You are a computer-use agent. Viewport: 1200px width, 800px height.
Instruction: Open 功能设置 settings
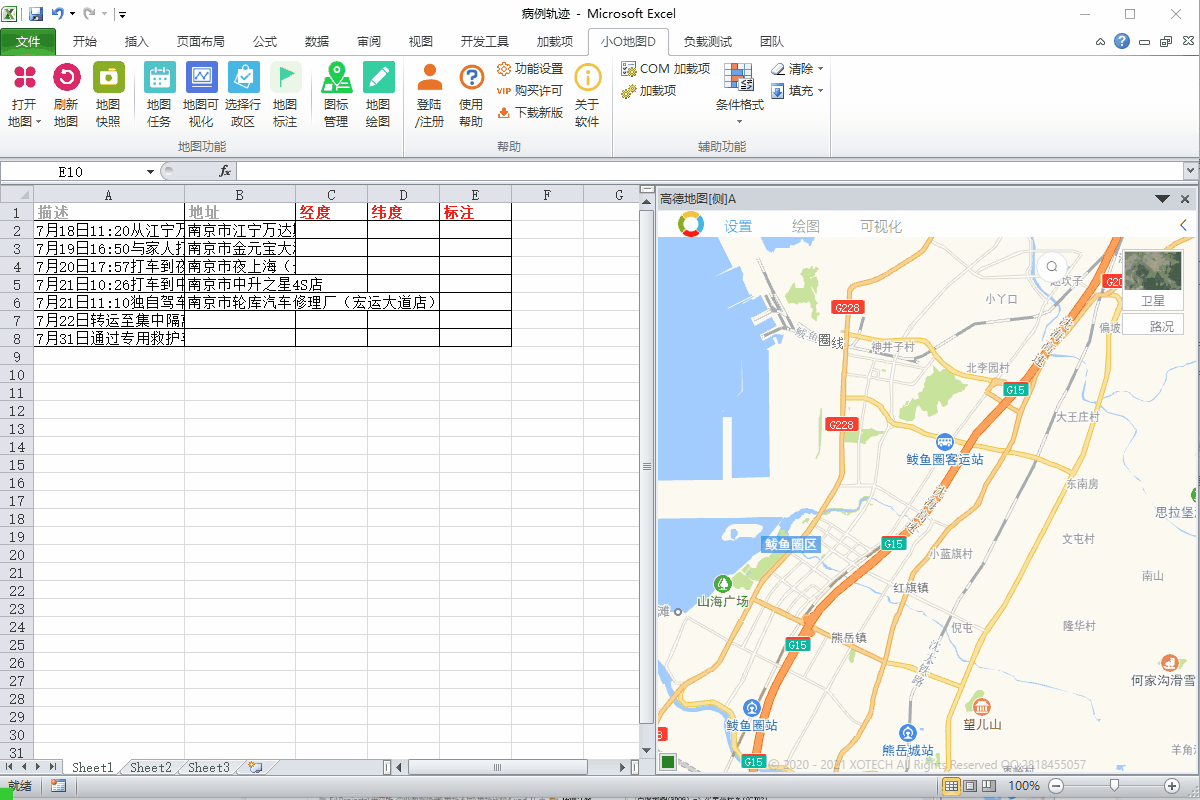coord(530,69)
